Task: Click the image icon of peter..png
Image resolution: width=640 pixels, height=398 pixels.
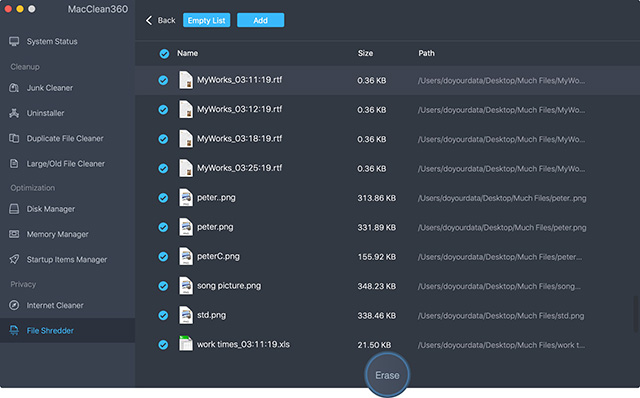Action: pyautogui.click(x=186, y=198)
